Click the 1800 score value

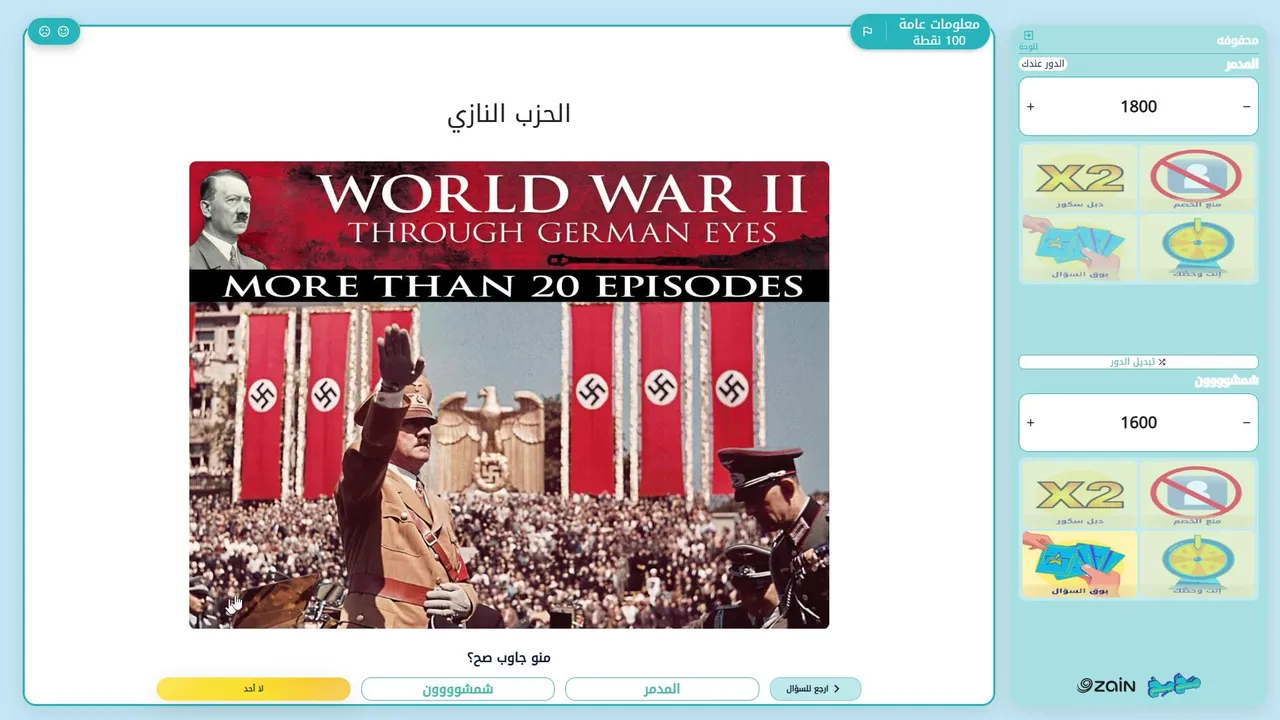pyautogui.click(x=1139, y=107)
